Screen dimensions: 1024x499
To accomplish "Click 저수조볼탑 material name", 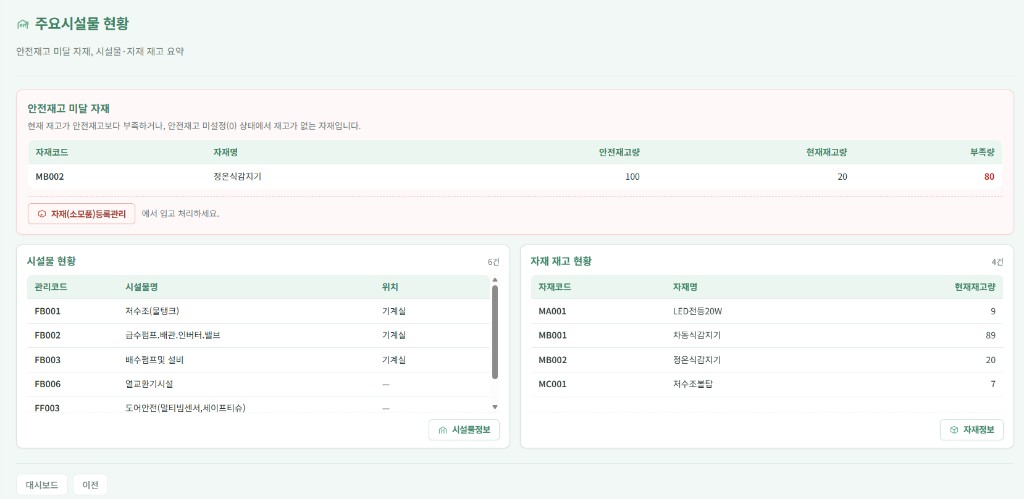I will point(693,384).
